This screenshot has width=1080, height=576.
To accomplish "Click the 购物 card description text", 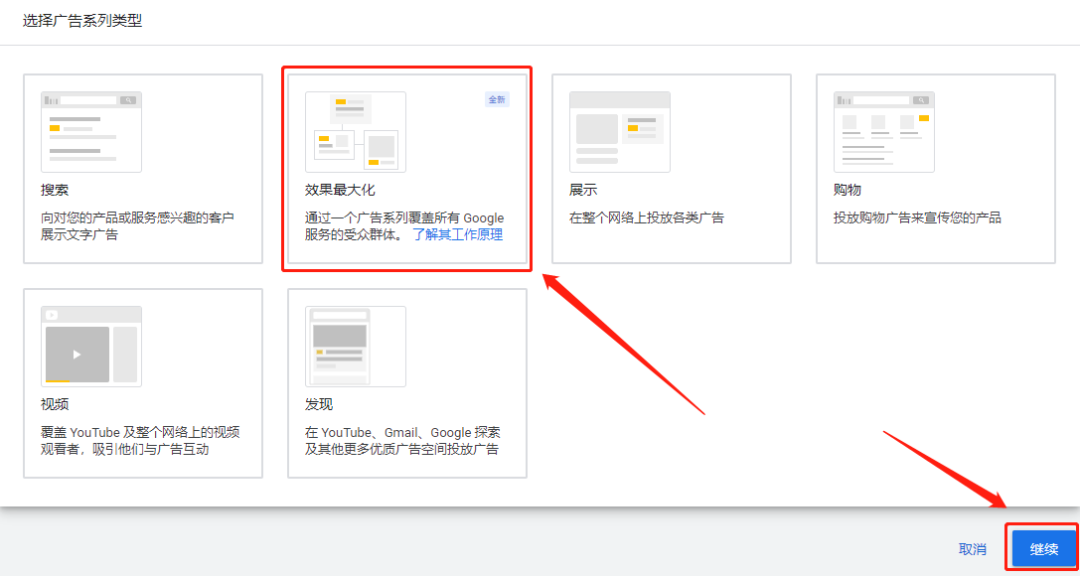I will point(917,217).
